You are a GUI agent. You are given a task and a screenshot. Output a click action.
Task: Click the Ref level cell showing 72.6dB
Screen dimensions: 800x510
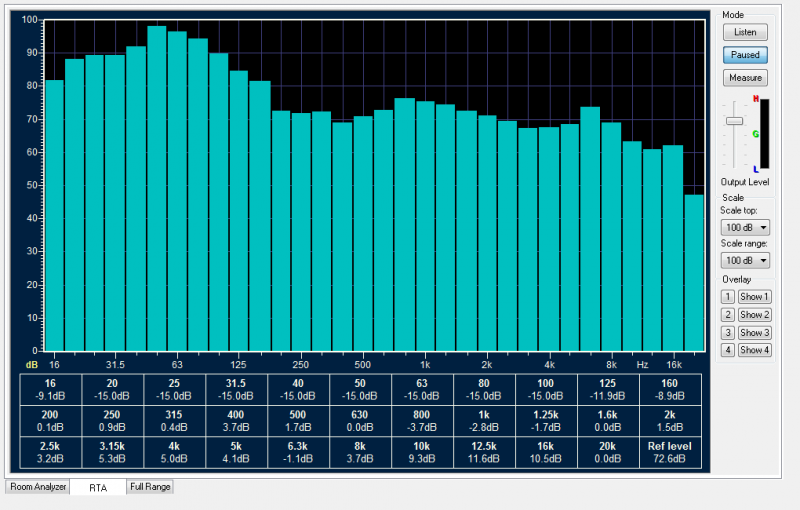671,452
